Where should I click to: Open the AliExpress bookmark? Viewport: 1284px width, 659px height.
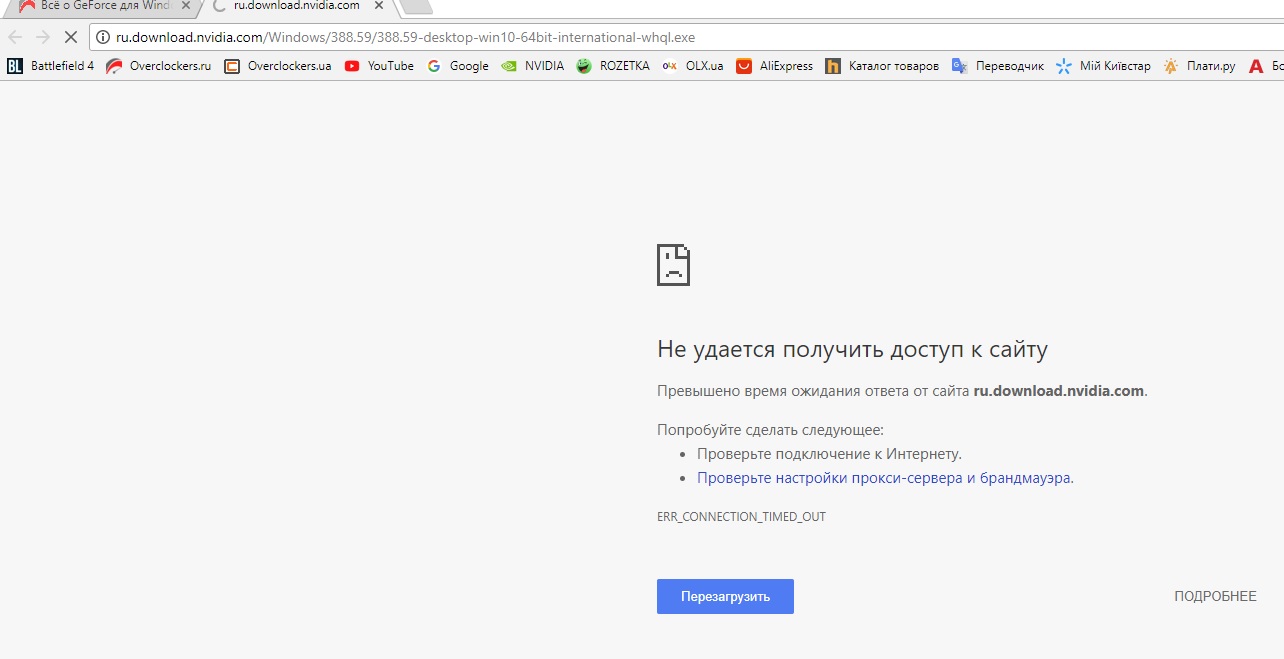tap(775, 66)
